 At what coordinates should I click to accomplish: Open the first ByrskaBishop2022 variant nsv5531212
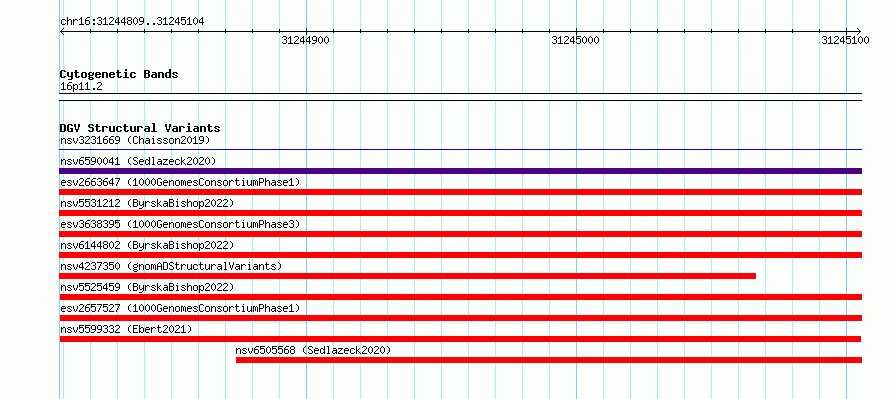pyautogui.click(x=147, y=203)
